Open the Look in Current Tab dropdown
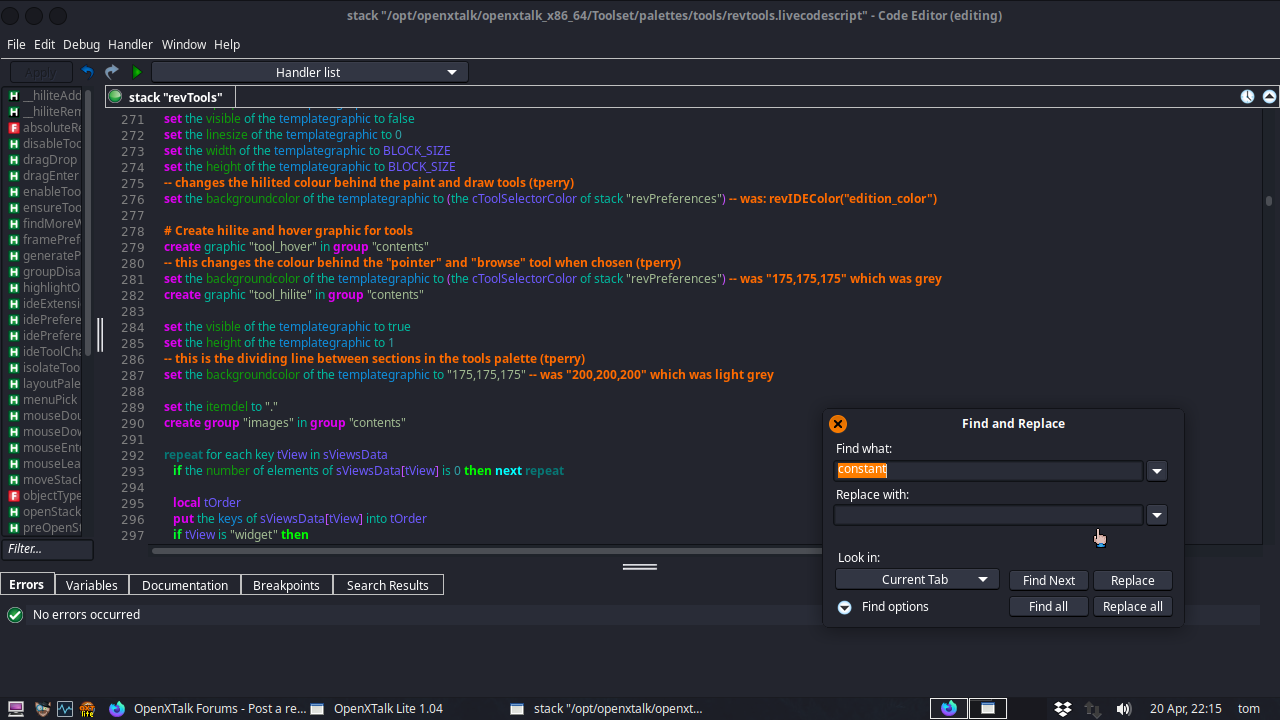This screenshot has height=720, width=1280. pyautogui.click(x=917, y=579)
